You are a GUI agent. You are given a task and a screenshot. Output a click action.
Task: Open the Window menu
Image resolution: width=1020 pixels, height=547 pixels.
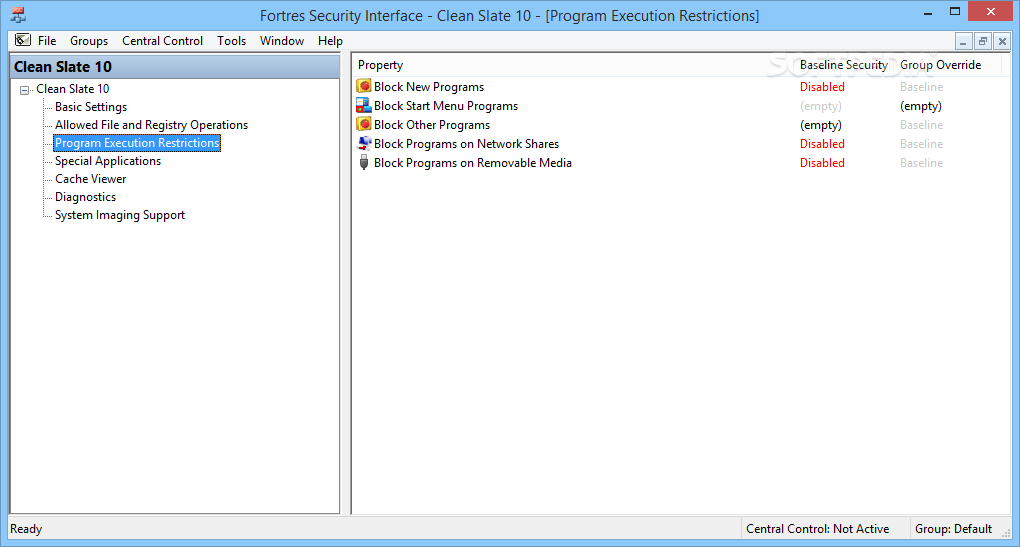pos(282,41)
